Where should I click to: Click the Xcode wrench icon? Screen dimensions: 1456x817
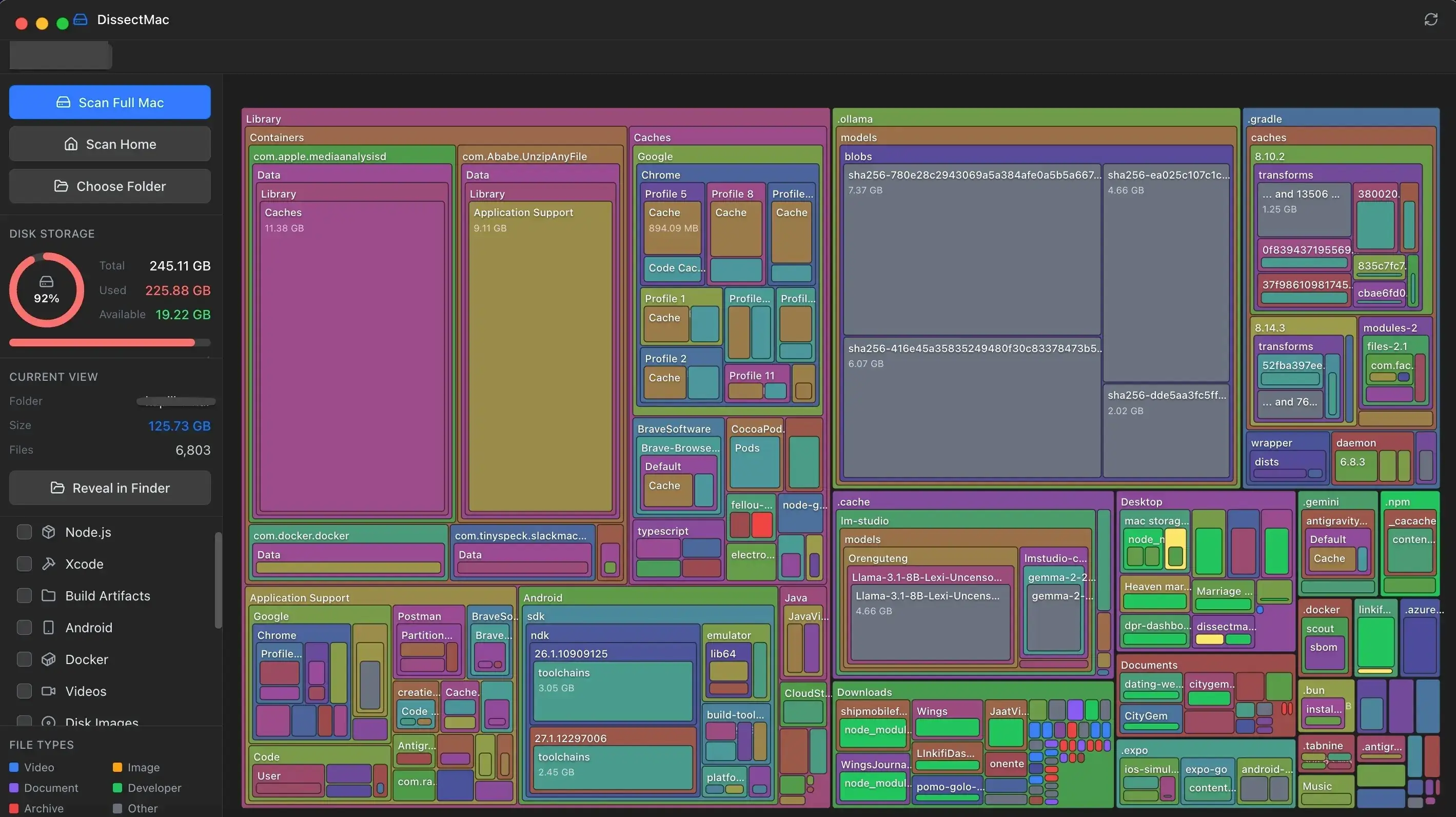[x=49, y=563]
